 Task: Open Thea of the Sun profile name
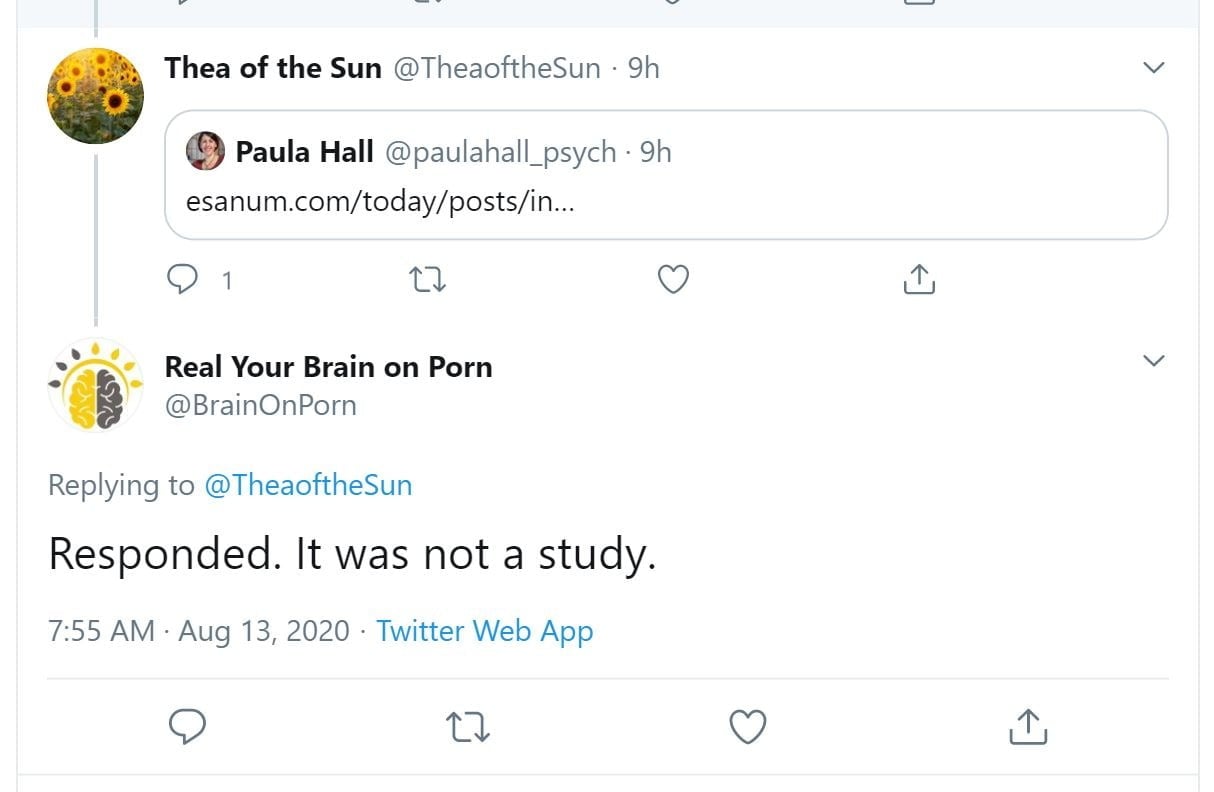coord(273,68)
